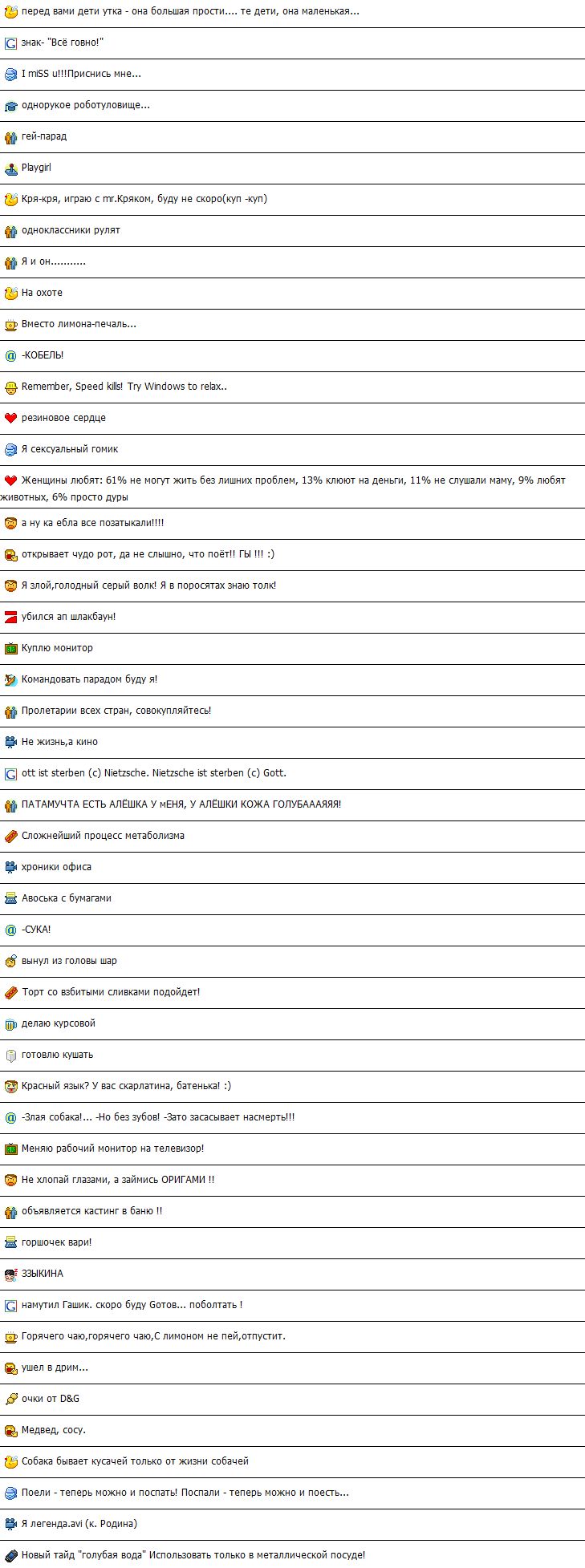Screen dimensions: 585x1568
Task: Click the Google icon next to 'знак- "Всё говно!"'
Action: (10, 43)
